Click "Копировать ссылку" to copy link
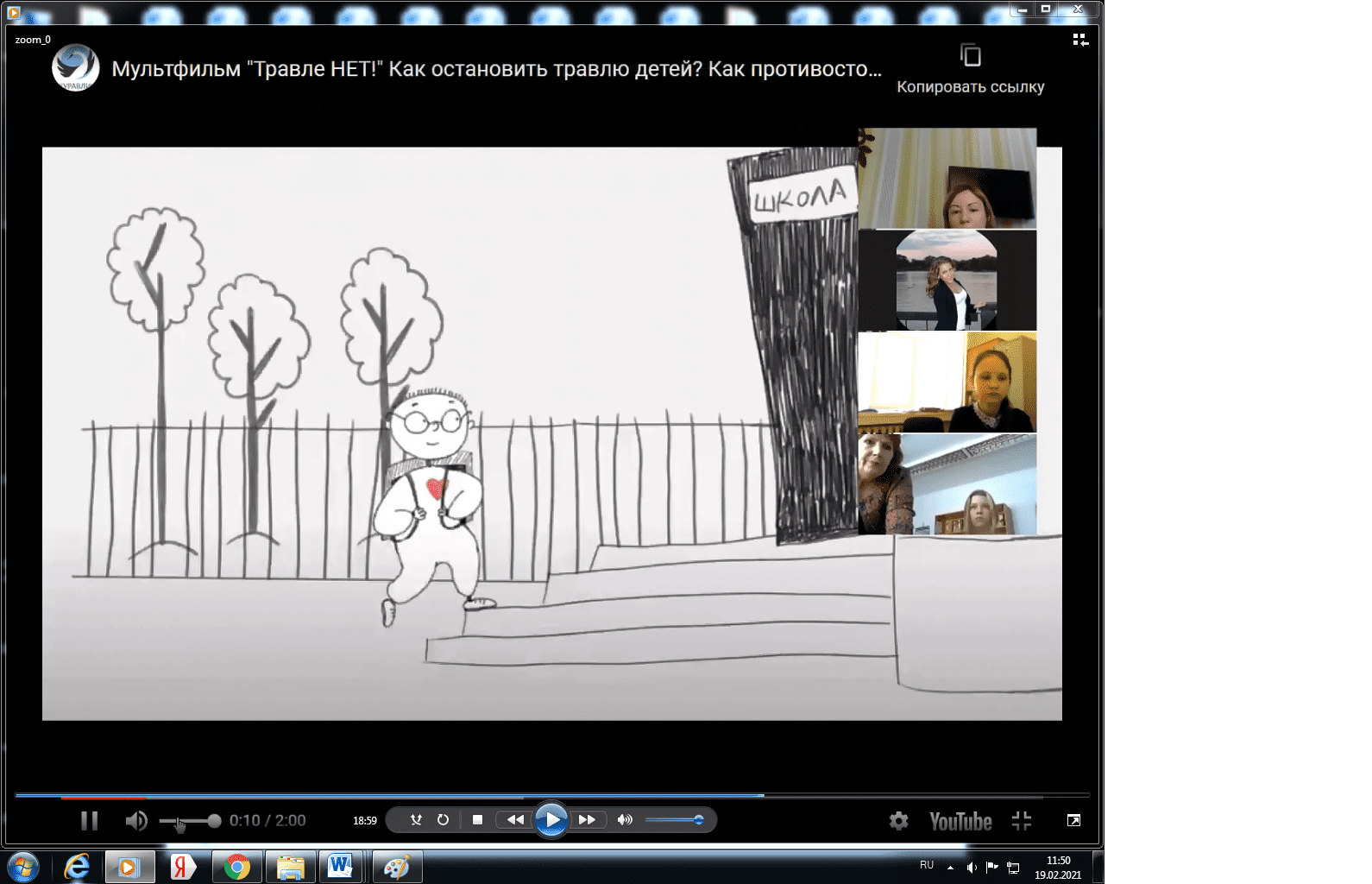The image size is (1372, 884). click(x=971, y=68)
